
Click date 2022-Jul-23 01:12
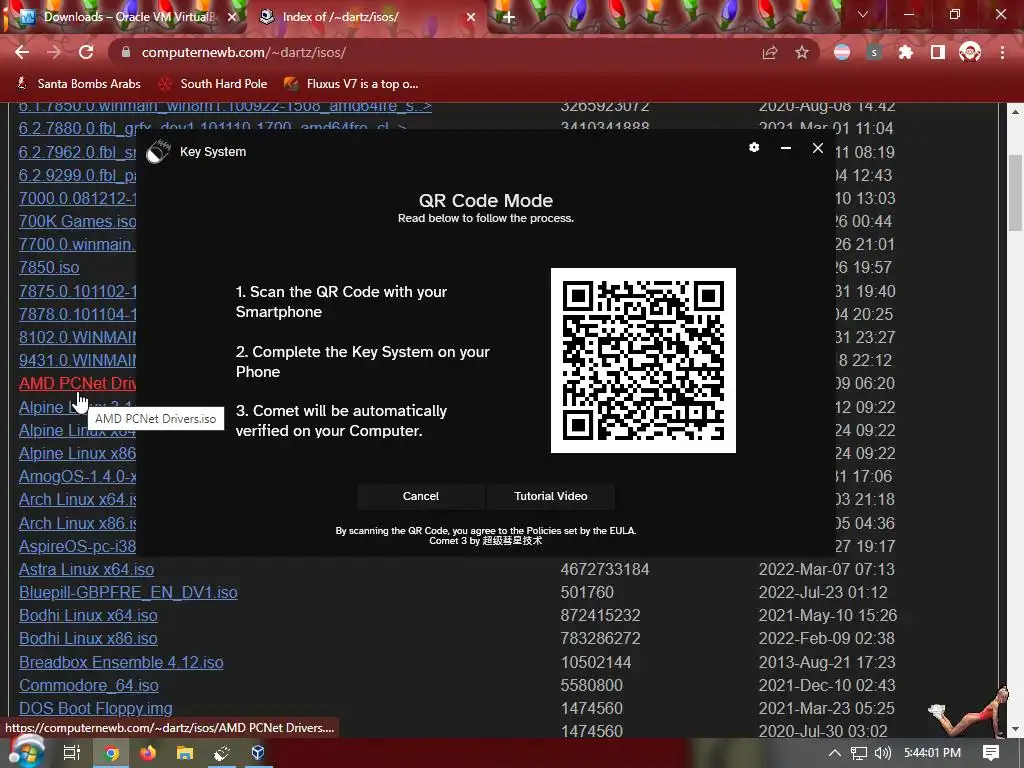click(x=823, y=592)
